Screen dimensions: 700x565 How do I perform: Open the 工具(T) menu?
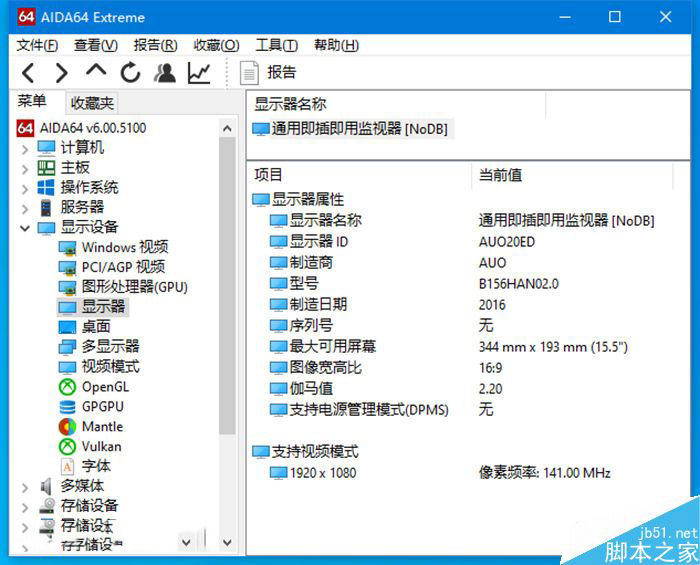(x=276, y=45)
